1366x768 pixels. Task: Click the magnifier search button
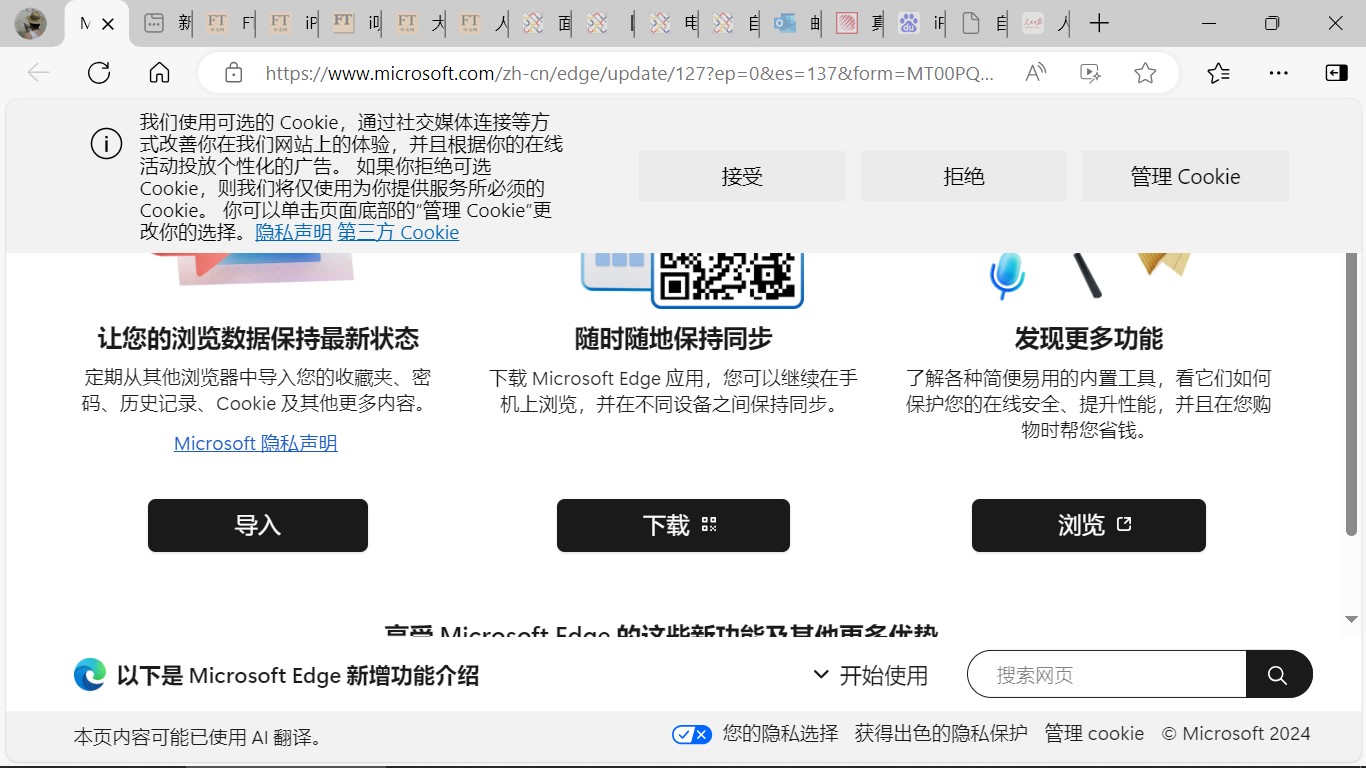1278,675
